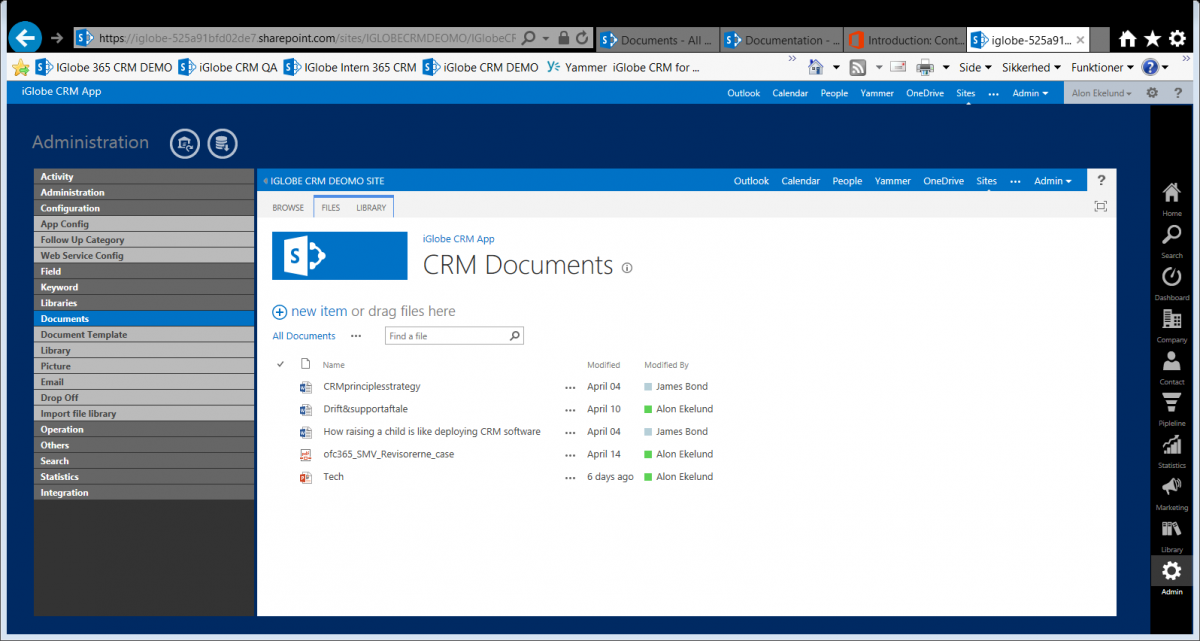1200x641 pixels.
Task: Click the RSS feeds icon in command bar
Action: tap(858, 68)
